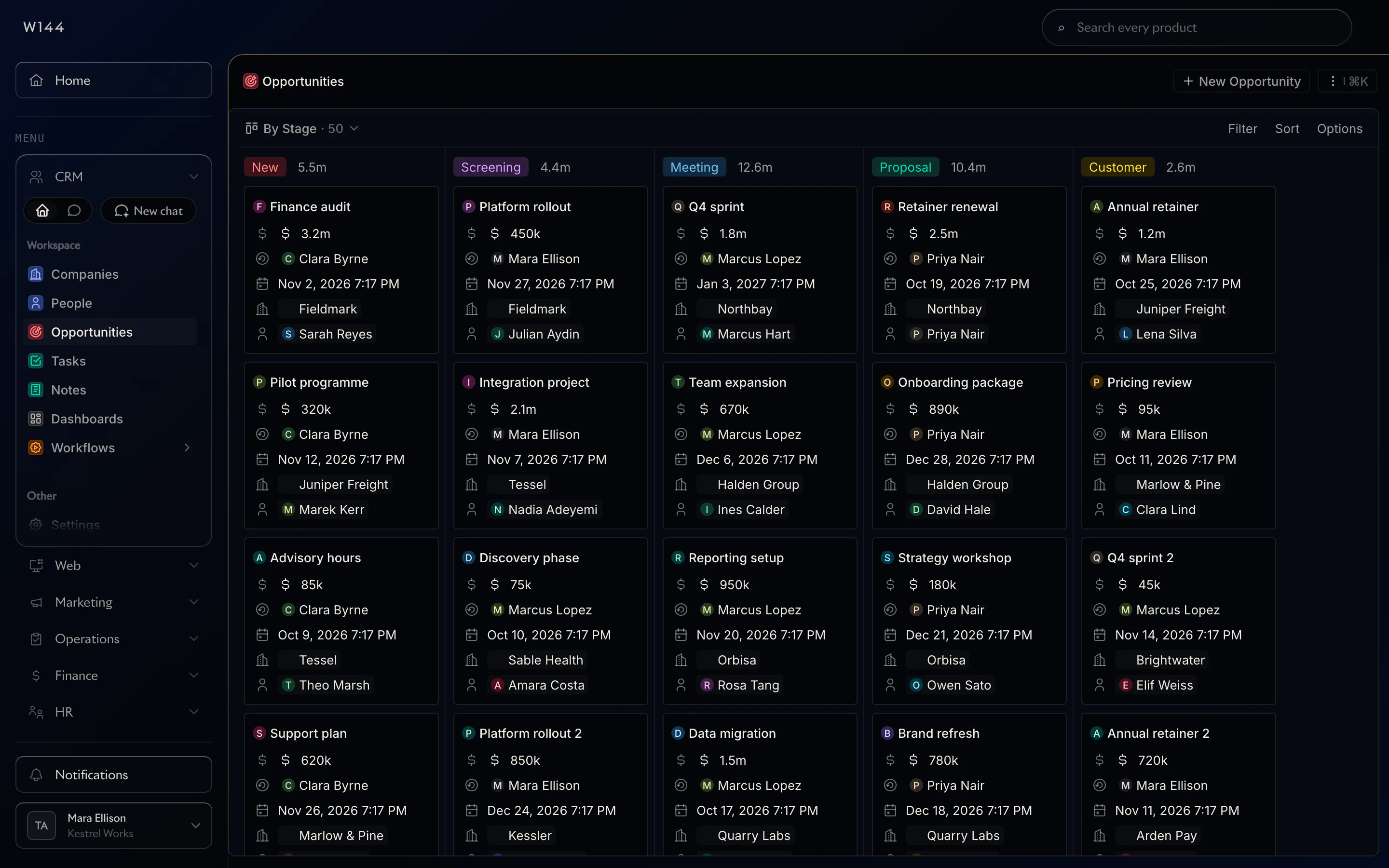Click the Companies building icon
1389x868 pixels.
click(x=36, y=274)
